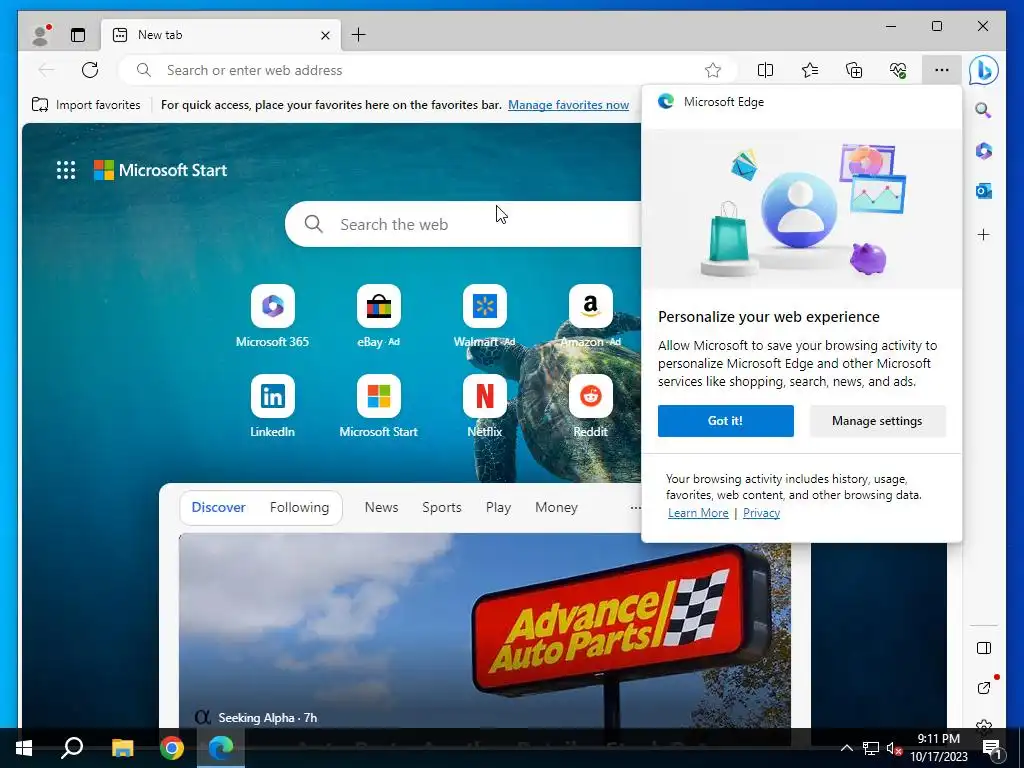Open the Microsoft Start app launcher grid
The image size is (1024, 768).
[x=66, y=170]
